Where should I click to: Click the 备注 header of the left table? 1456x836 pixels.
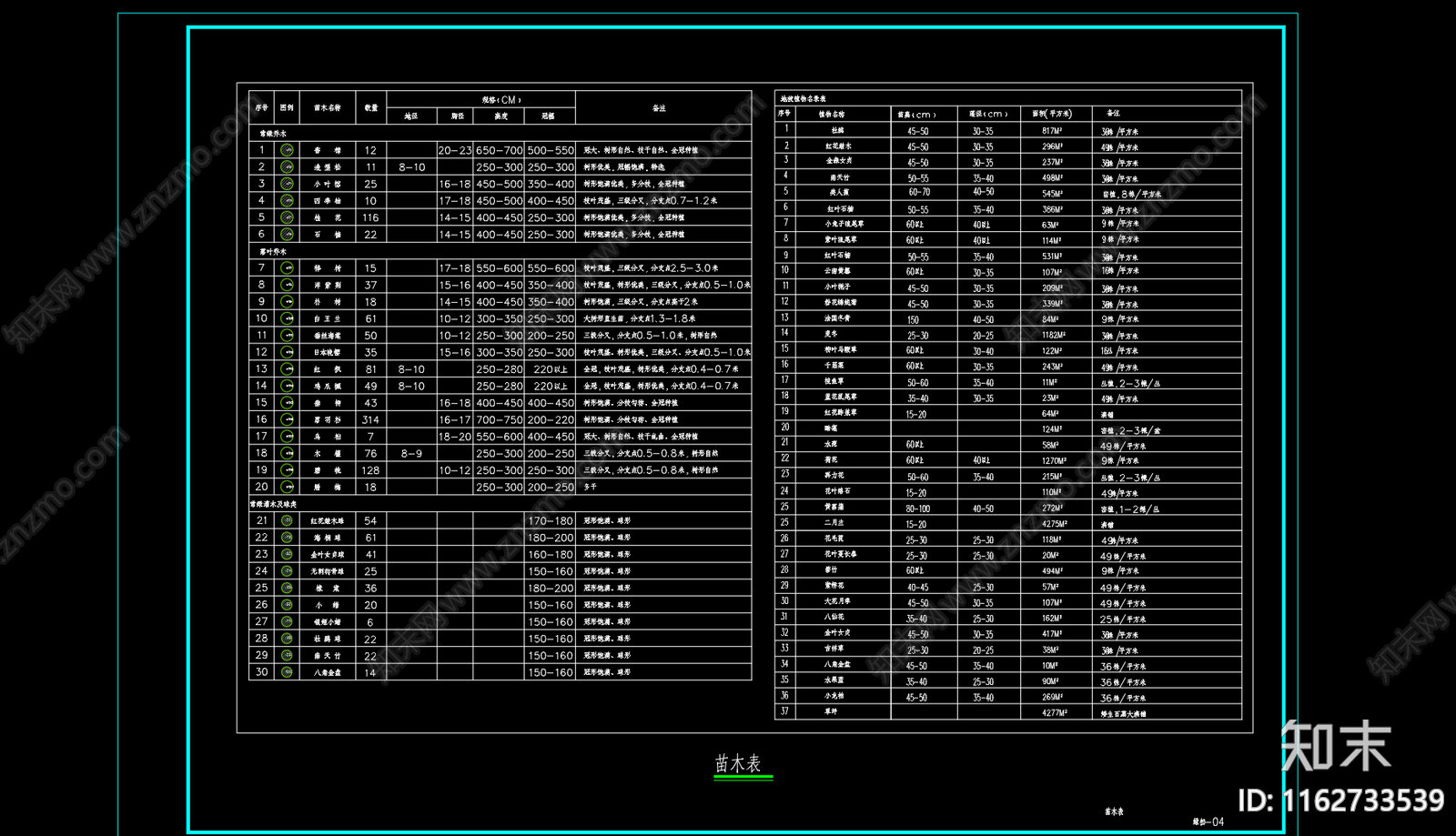click(659, 107)
